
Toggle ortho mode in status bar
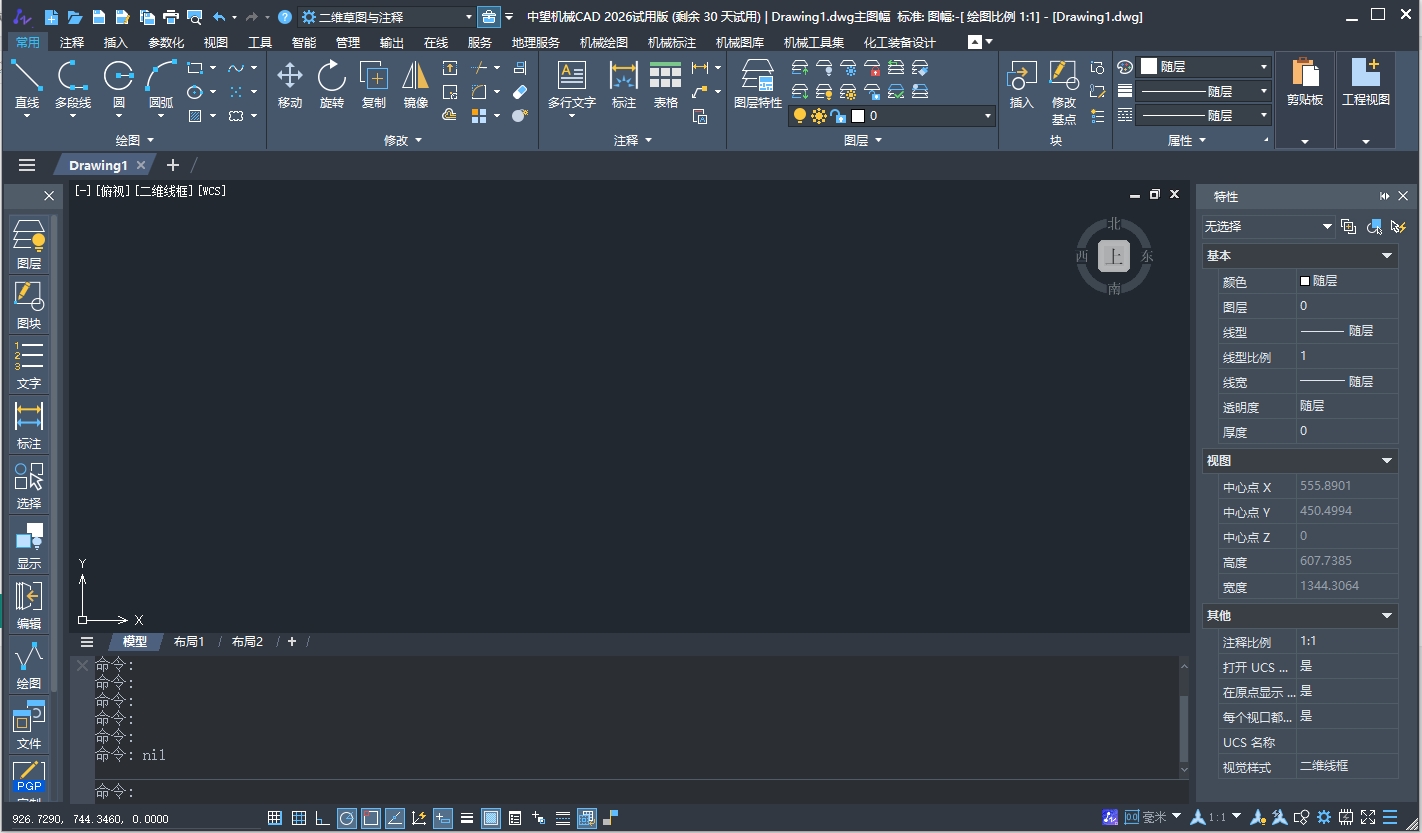pos(322,818)
